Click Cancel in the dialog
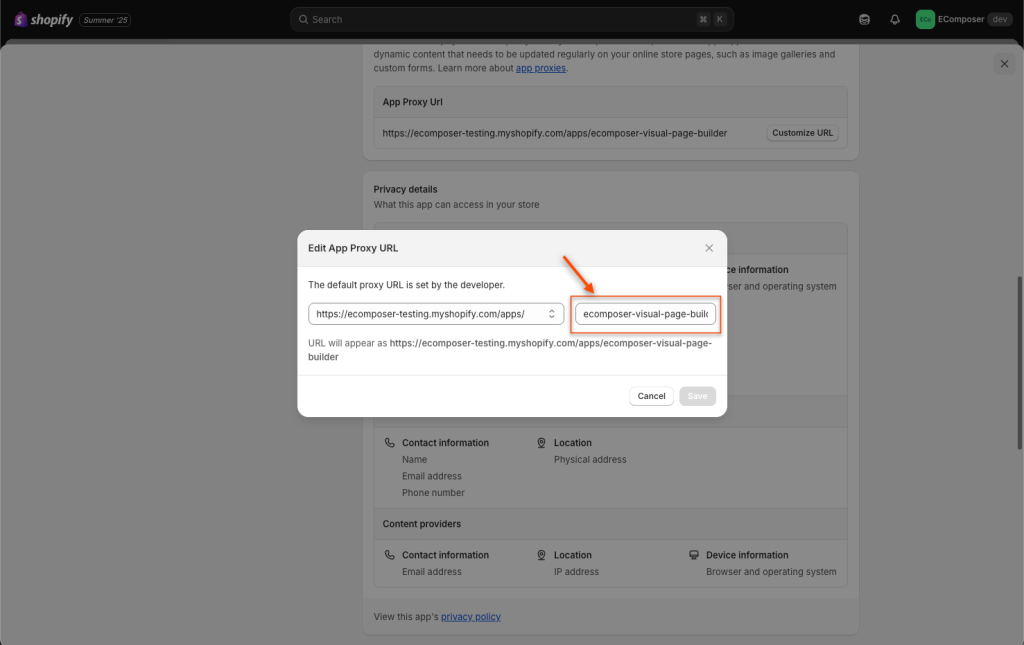 [x=651, y=396]
